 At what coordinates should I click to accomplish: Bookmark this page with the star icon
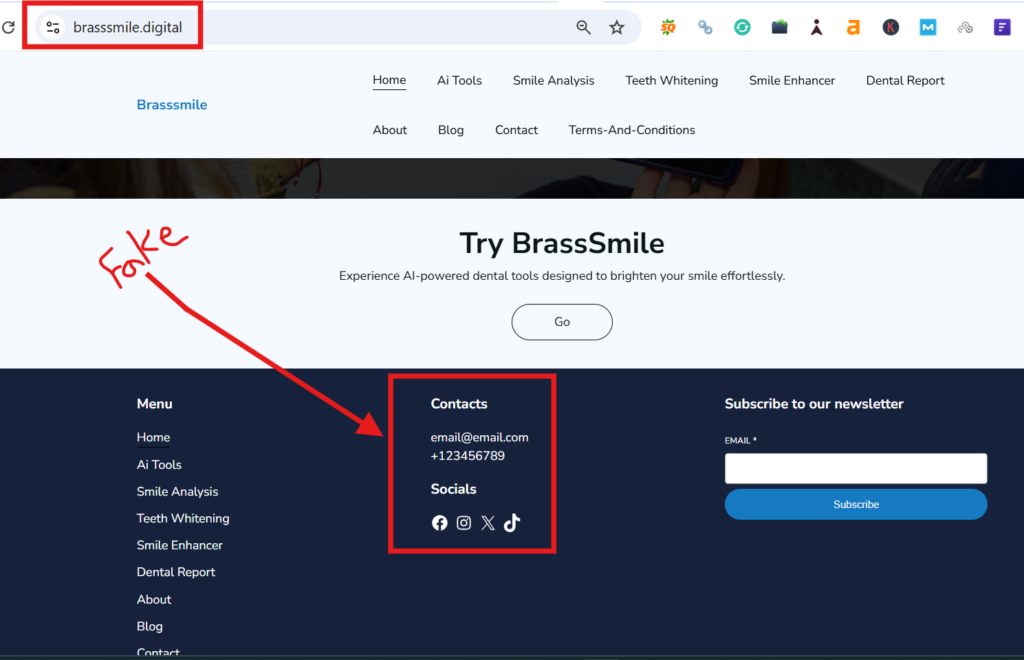(x=616, y=27)
